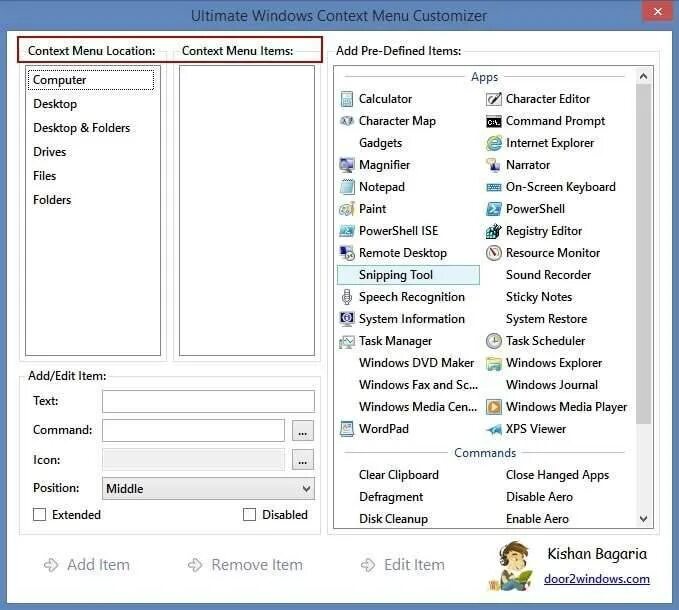The image size is (679, 610).
Task: Click the Internet Explorer icon
Action: tap(494, 143)
